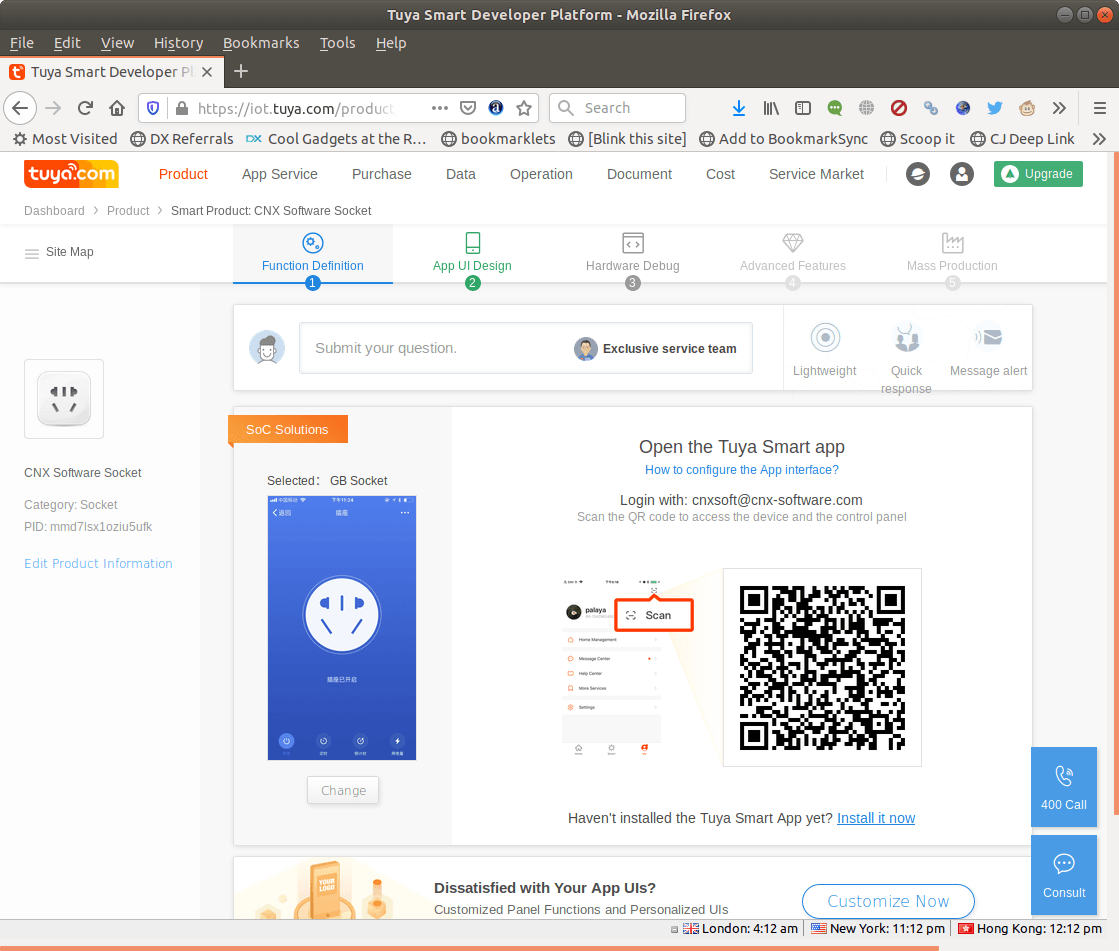This screenshot has width=1119, height=951.
Task: Open the user account avatar icon
Action: click(x=961, y=174)
